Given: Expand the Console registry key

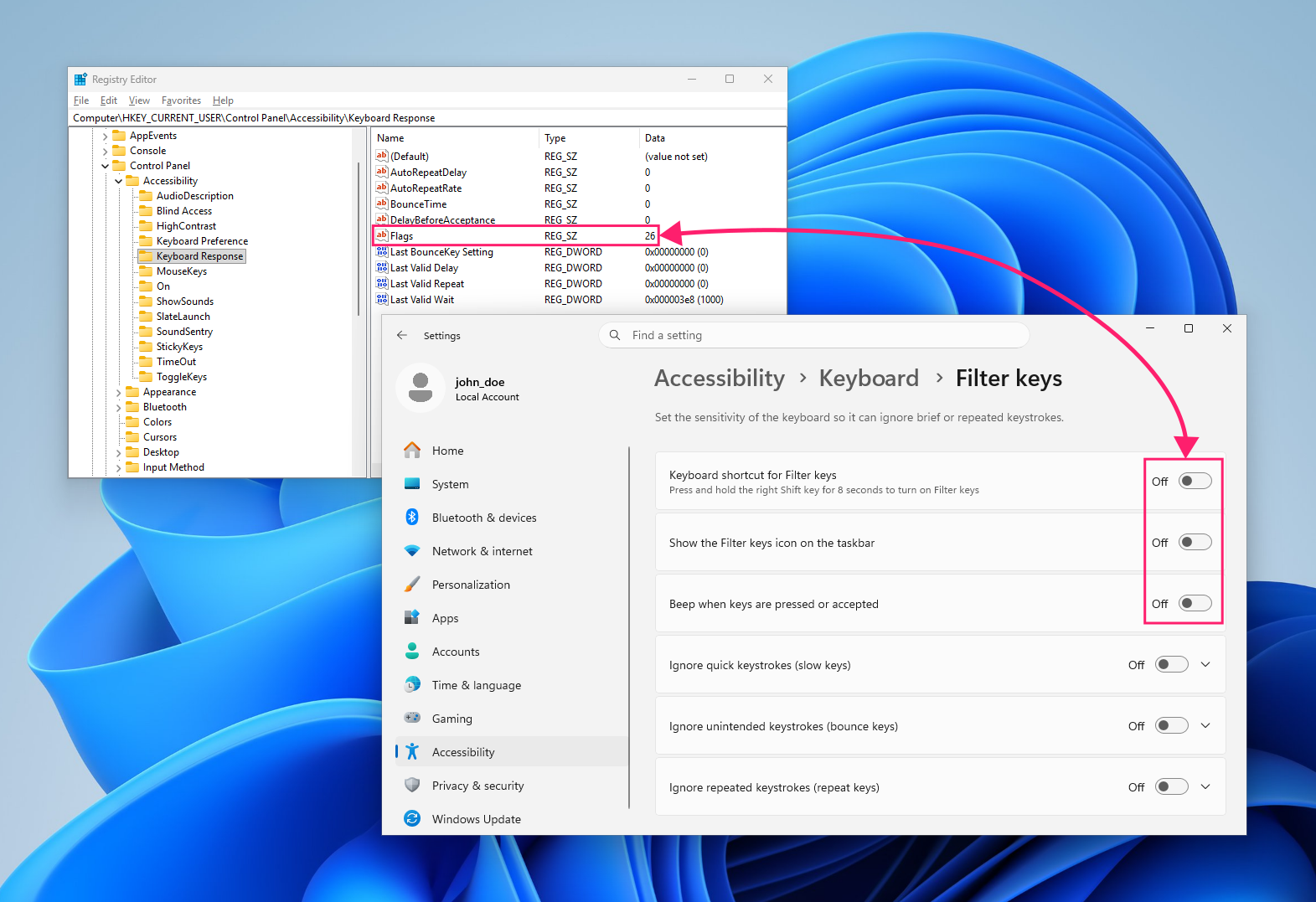Looking at the screenshot, I should pyautogui.click(x=106, y=151).
